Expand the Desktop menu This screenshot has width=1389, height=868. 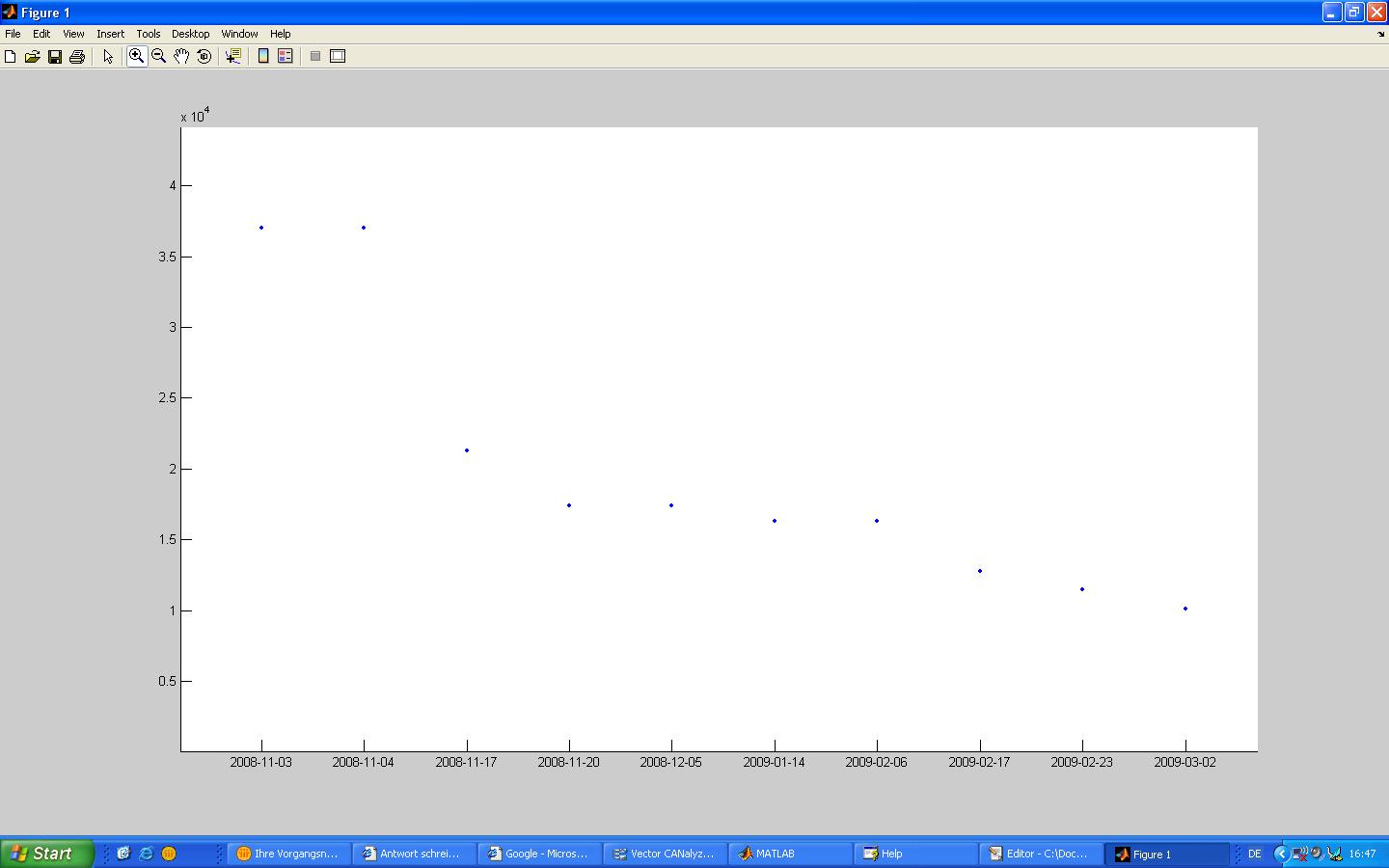coord(190,34)
